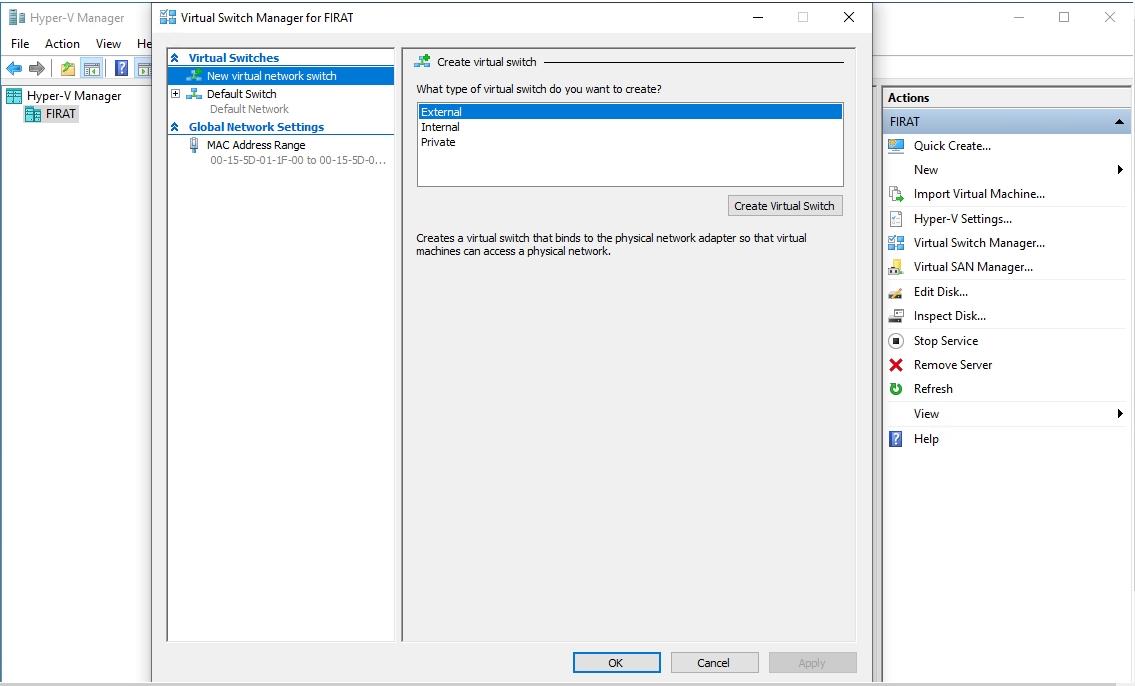Toggle the Show/Hide Action Pane toolbar icon
Viewport: 1135px width, 686px height.
click(145, 69)
